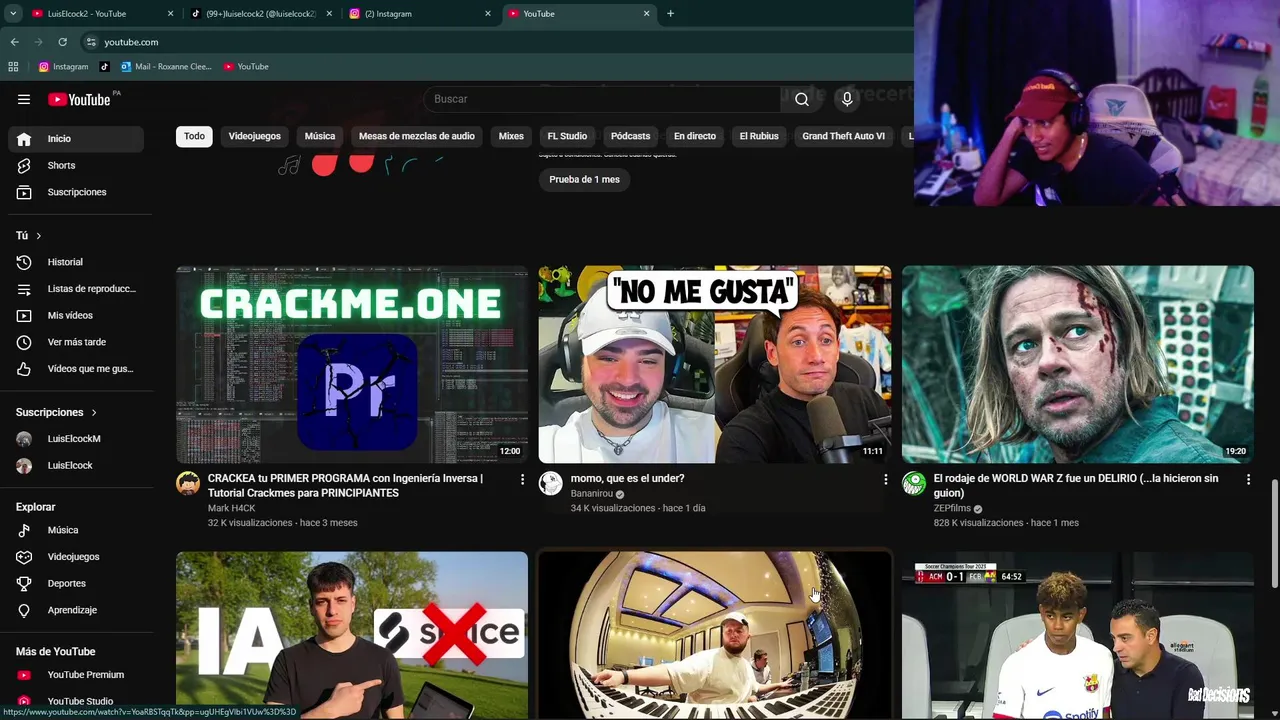Click the search magnifier button
This screenshot has width=1280, height=720.
coord(802,99)
